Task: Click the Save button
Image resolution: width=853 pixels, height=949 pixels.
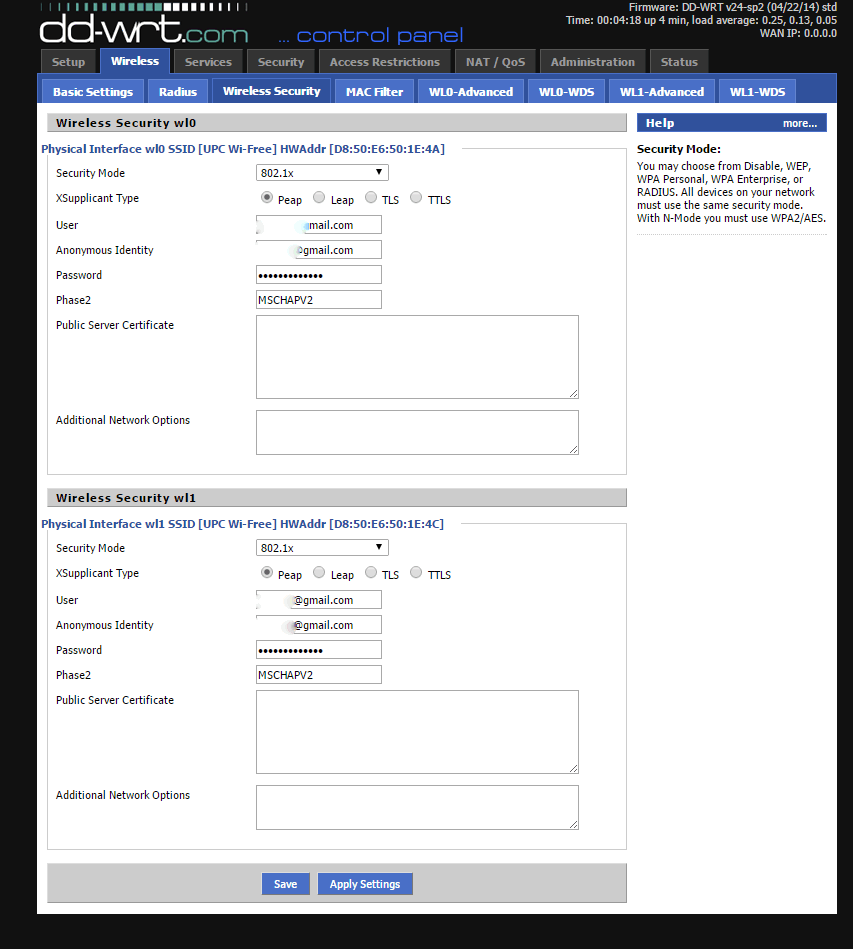Action: tap(285, 884)
